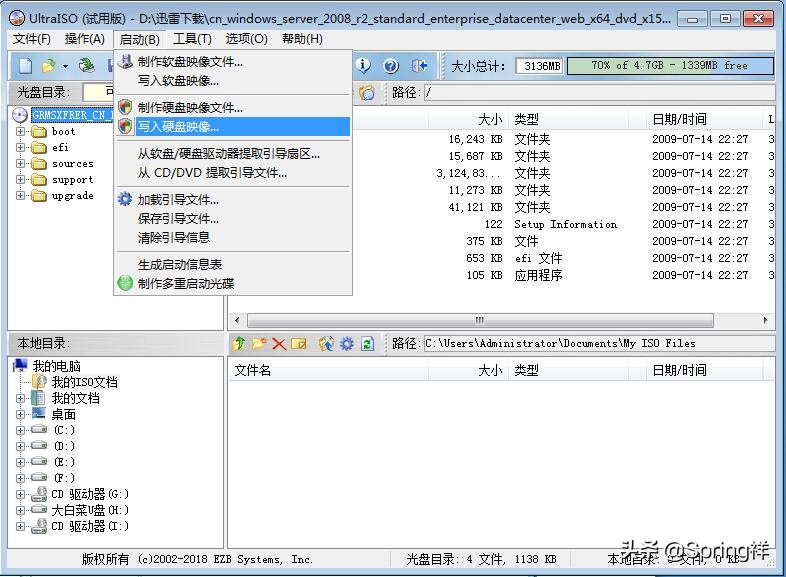Click lower list 文件名 column header
This screenshot has height=577, width=786.
329,370
